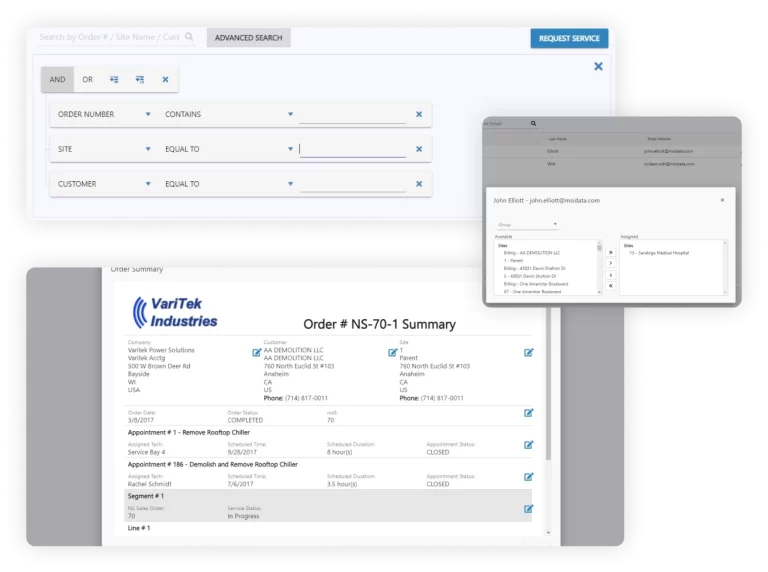Delete the SITE filter row
Viewport: 768px width, 572px height.
(x=419, y=149)
